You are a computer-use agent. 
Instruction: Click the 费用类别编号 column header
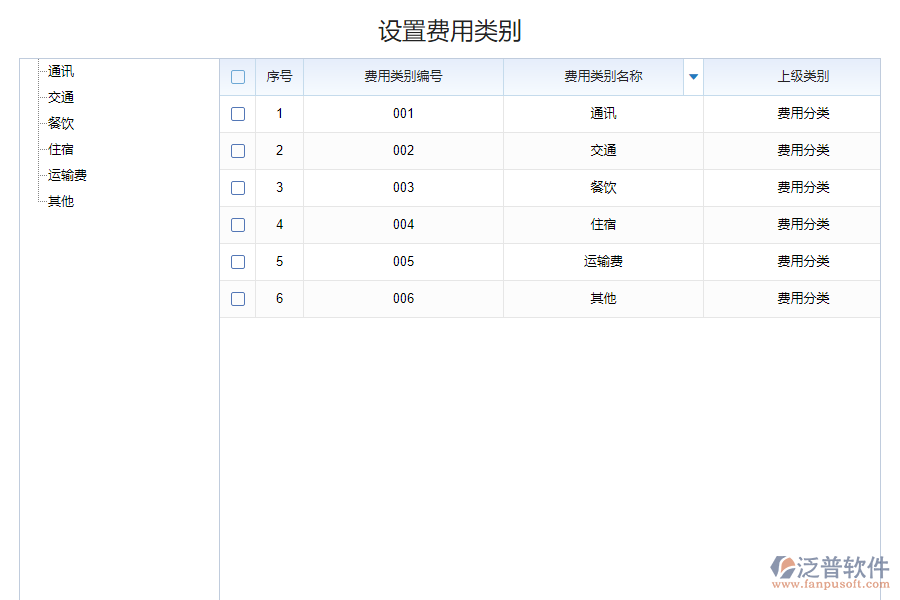pos(402,76)
